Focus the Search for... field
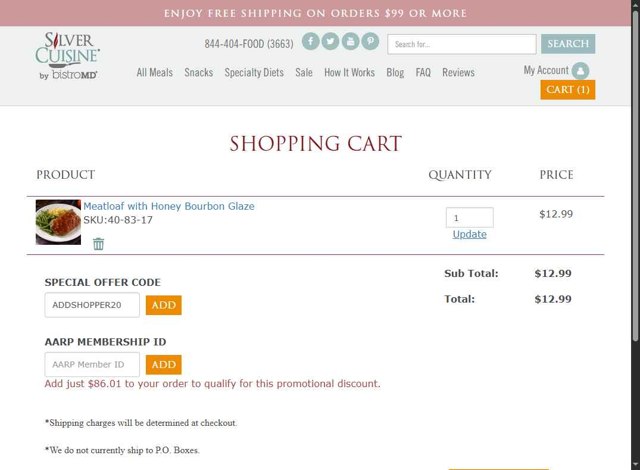The image size is (640, 470). coord(462,44)
